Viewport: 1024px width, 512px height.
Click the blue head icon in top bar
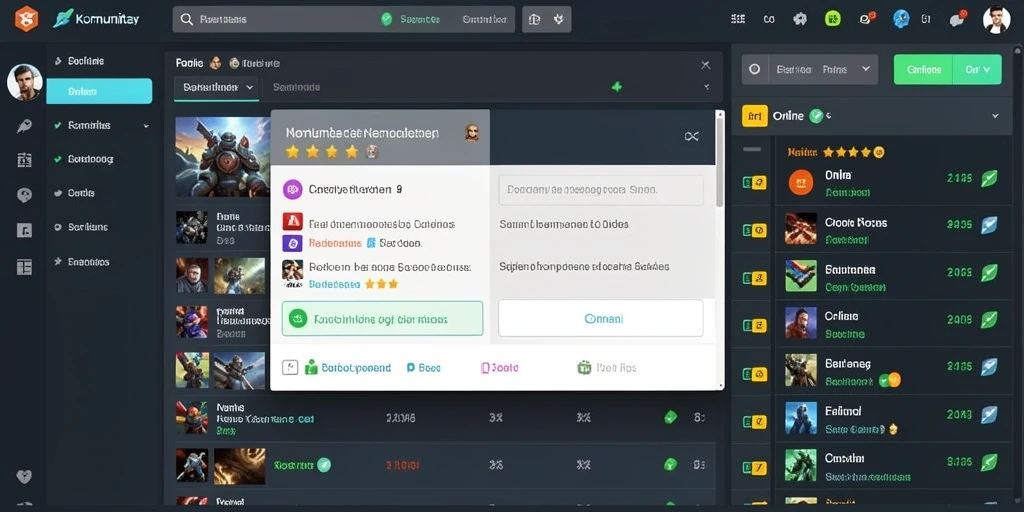(x=901, y=19)
